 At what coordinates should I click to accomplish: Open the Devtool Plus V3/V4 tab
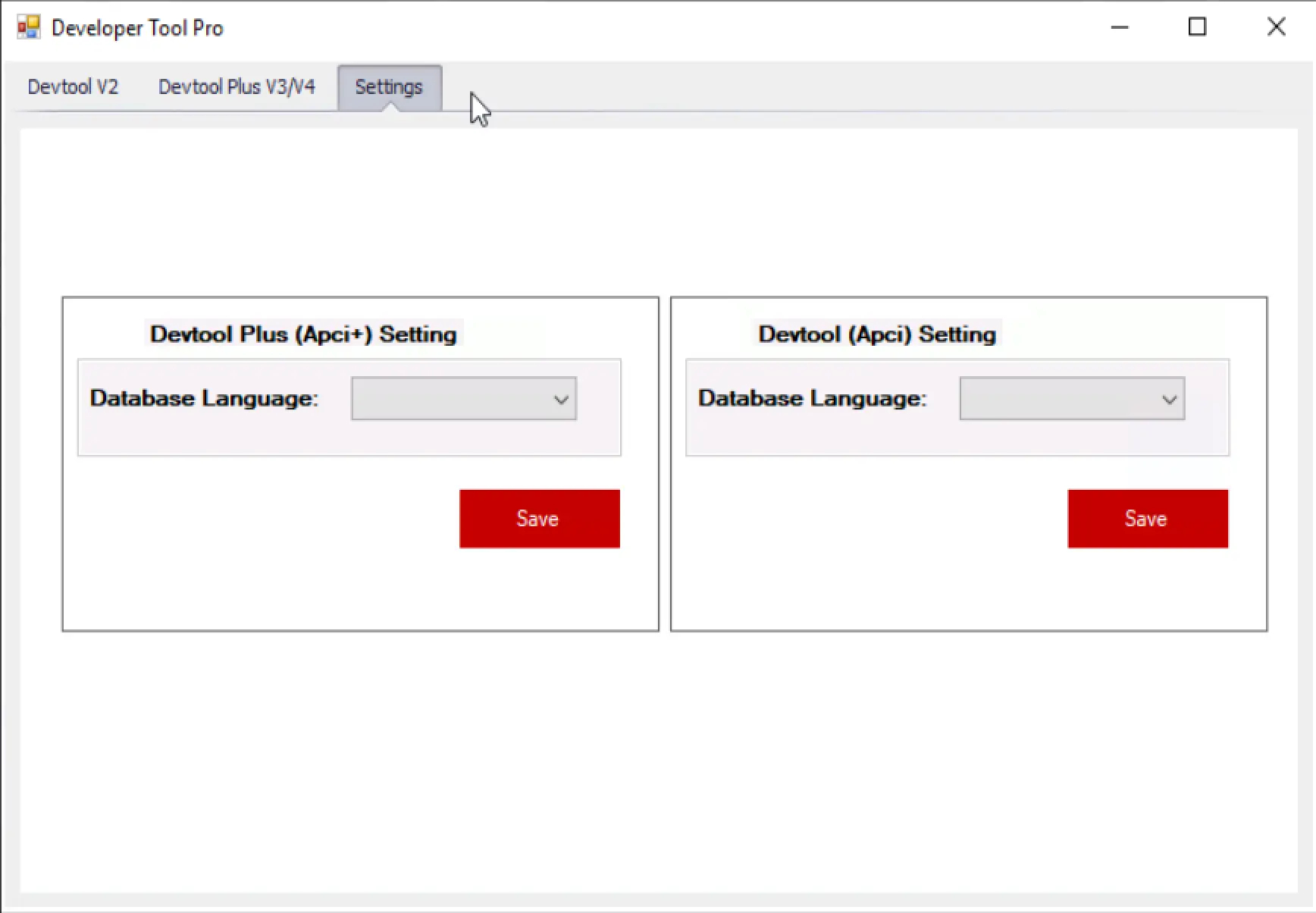pos(236,87)
